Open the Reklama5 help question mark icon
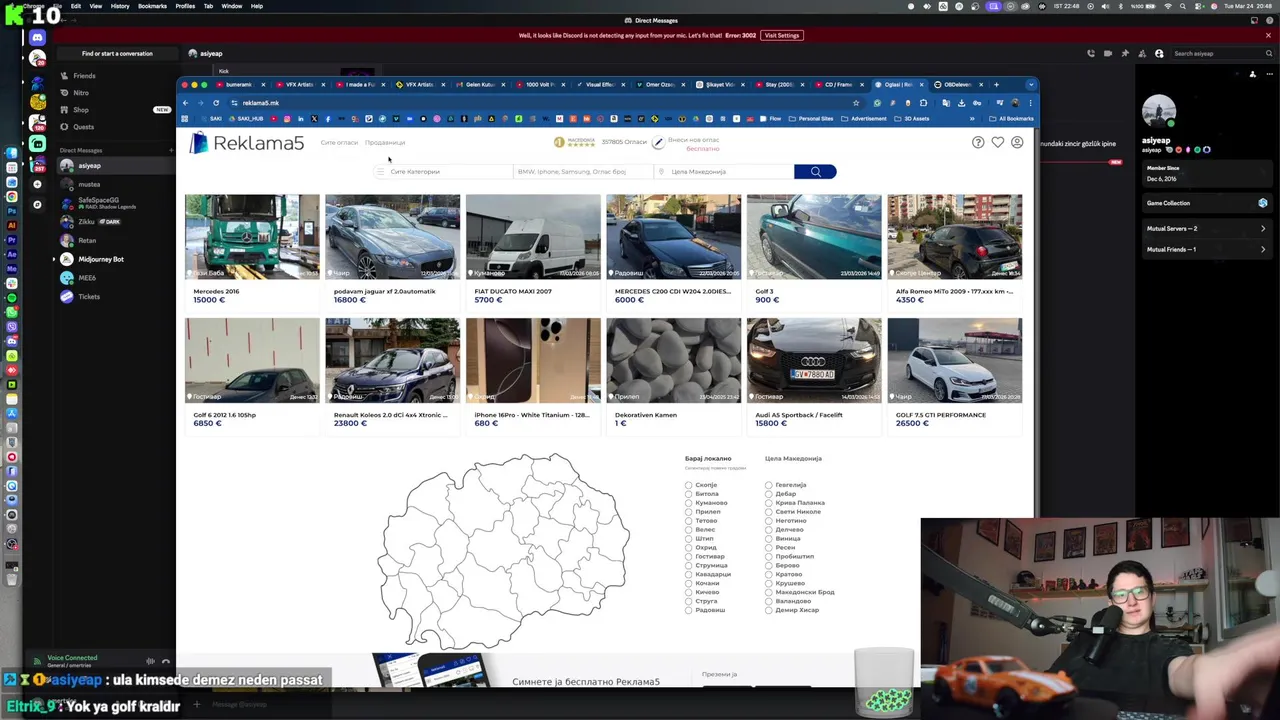 (978, 143)
